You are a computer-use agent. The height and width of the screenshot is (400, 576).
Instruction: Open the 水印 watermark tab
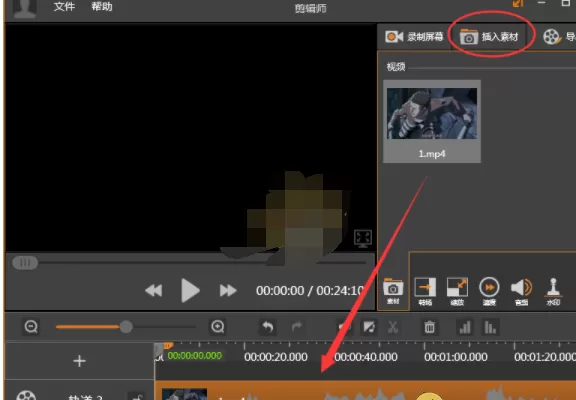click(553, 292)
